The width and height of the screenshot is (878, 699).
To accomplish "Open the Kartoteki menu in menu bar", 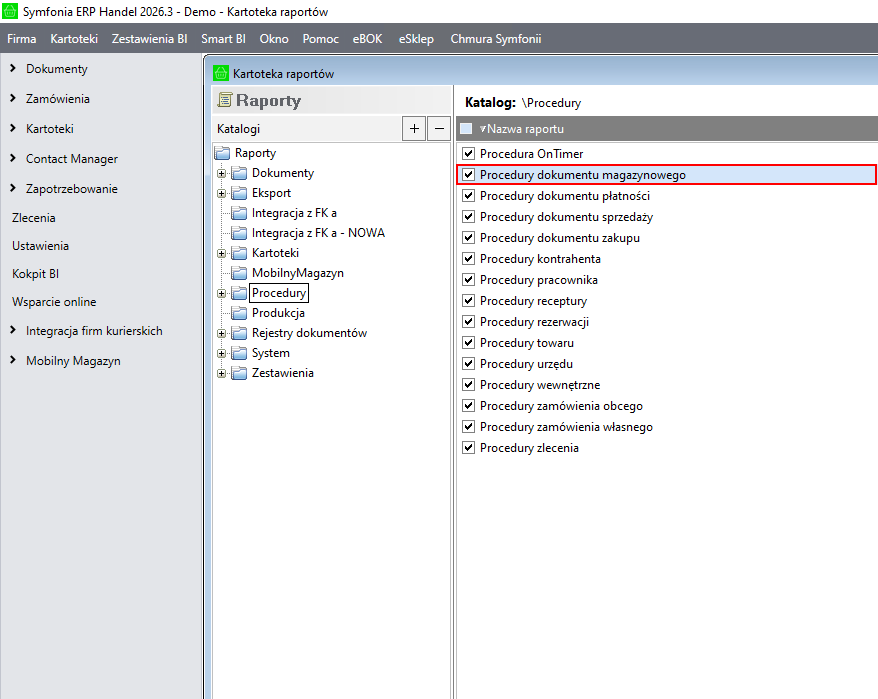I will 74,39.
